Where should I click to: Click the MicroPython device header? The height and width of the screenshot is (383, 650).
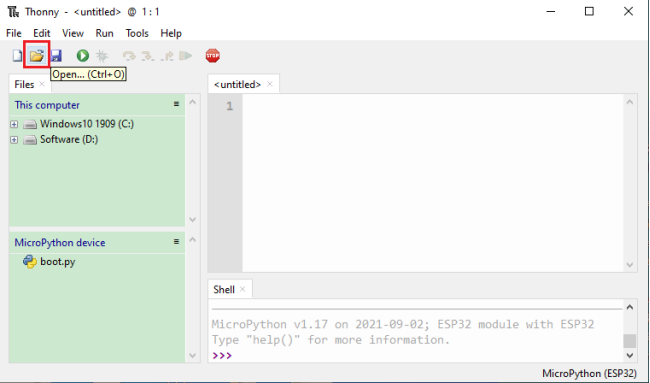[x=60, y=242]
